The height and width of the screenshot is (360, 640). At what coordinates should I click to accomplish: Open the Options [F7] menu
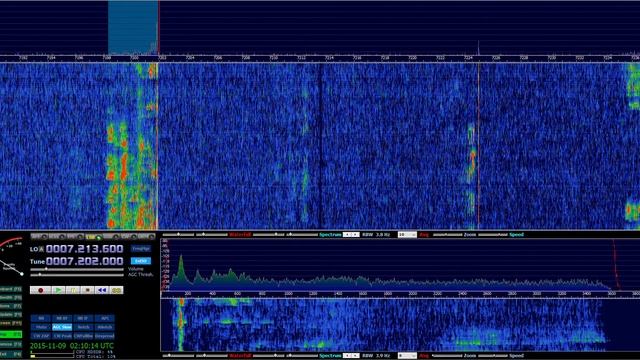coord(11,306)
